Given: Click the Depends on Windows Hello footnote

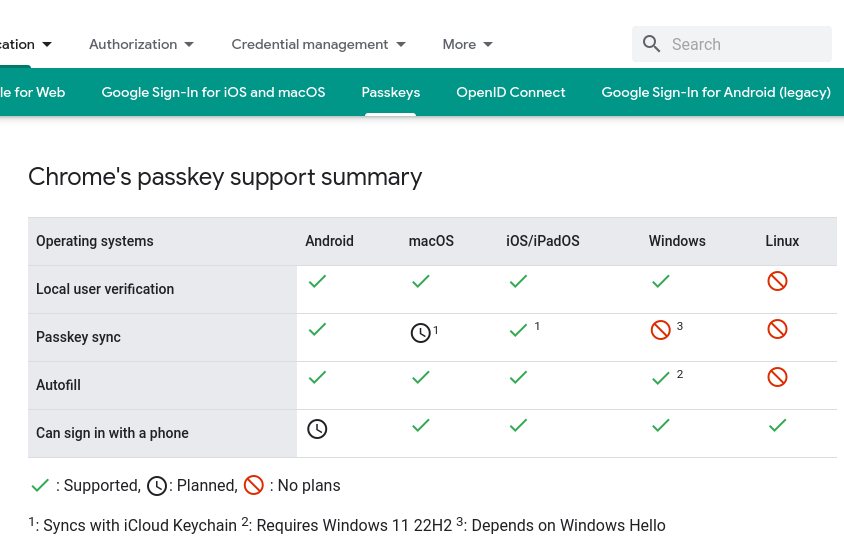Looking at the screenshot, I should tap(561, 525).
